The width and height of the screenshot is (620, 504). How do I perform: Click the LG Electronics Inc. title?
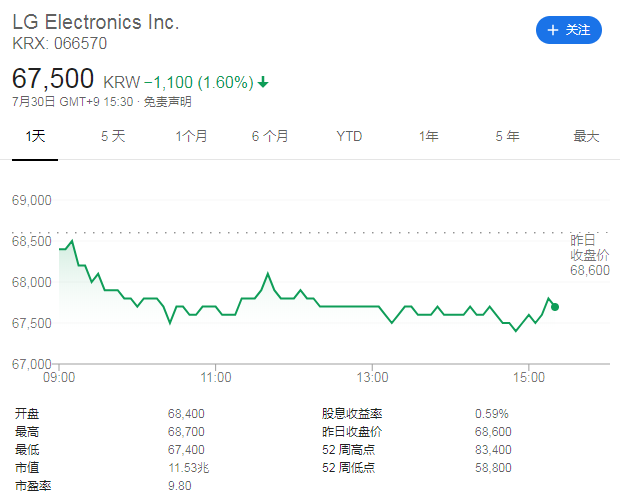(x=96, y=22)
